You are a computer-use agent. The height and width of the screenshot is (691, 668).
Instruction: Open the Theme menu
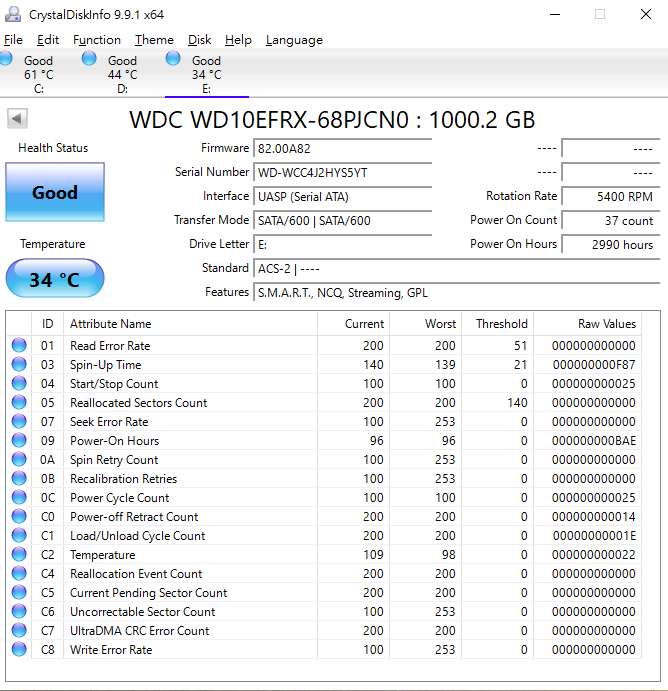click(x=154, y=40)
